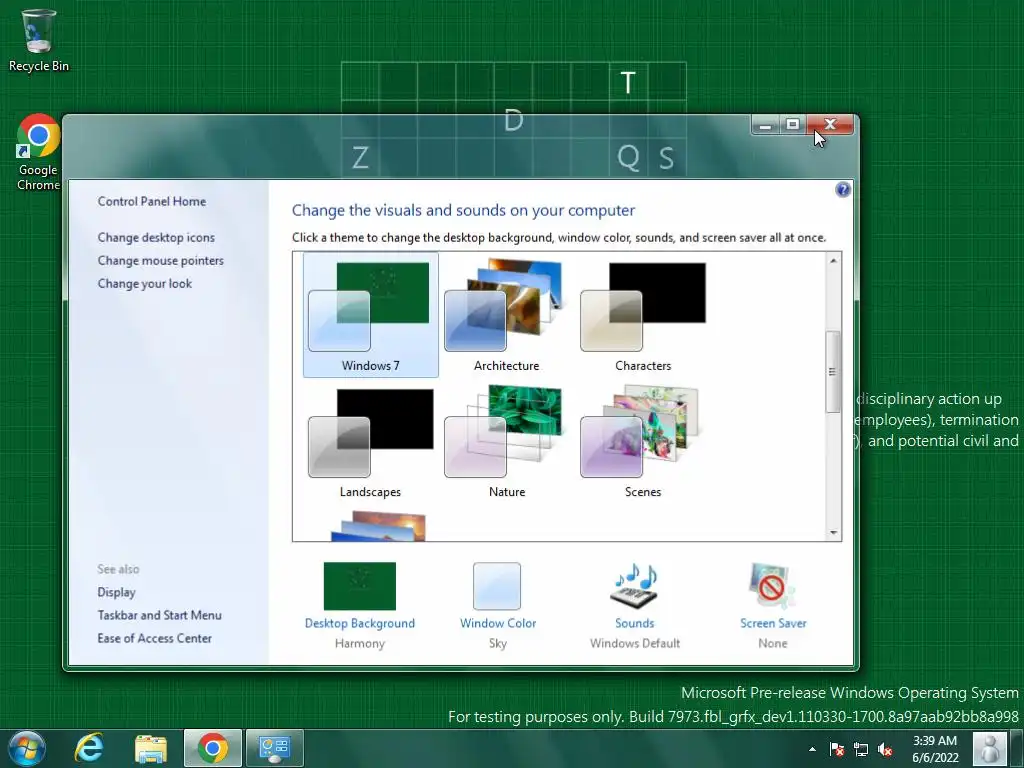
Task: Click the partially visible theme in the third row
Action: pos(378,526)
